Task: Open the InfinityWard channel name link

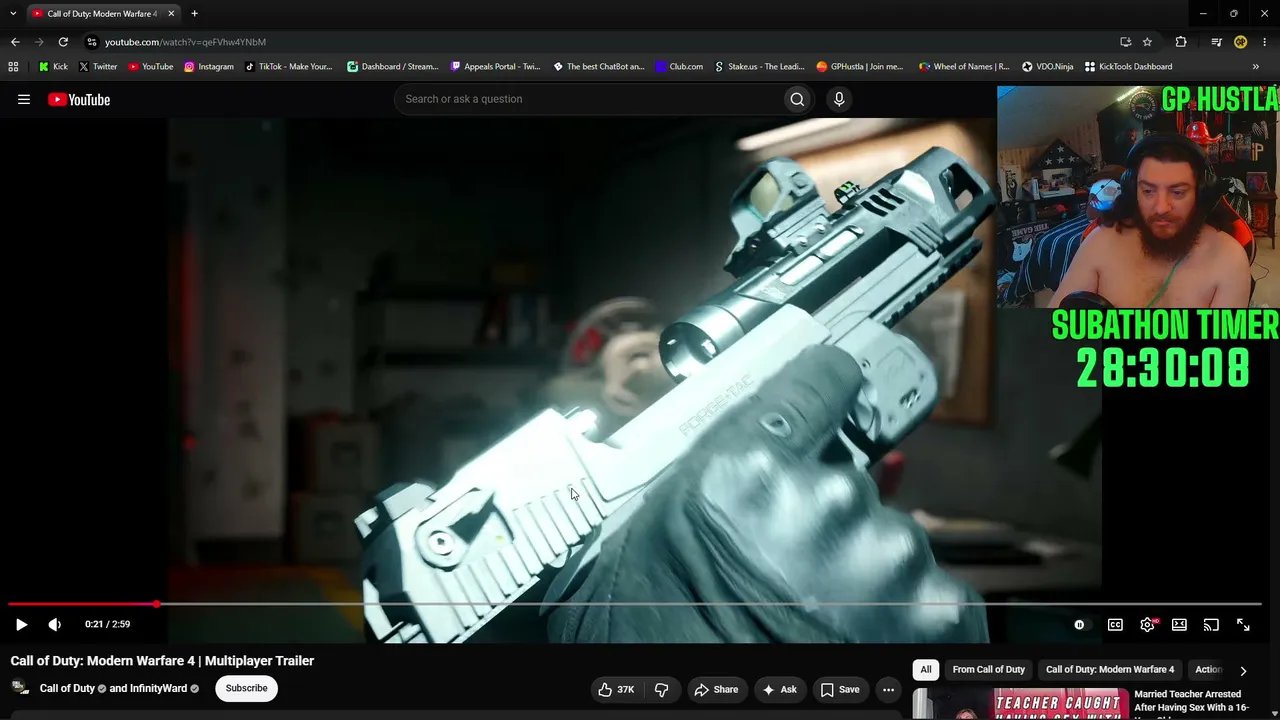Action: click(159, 689)
